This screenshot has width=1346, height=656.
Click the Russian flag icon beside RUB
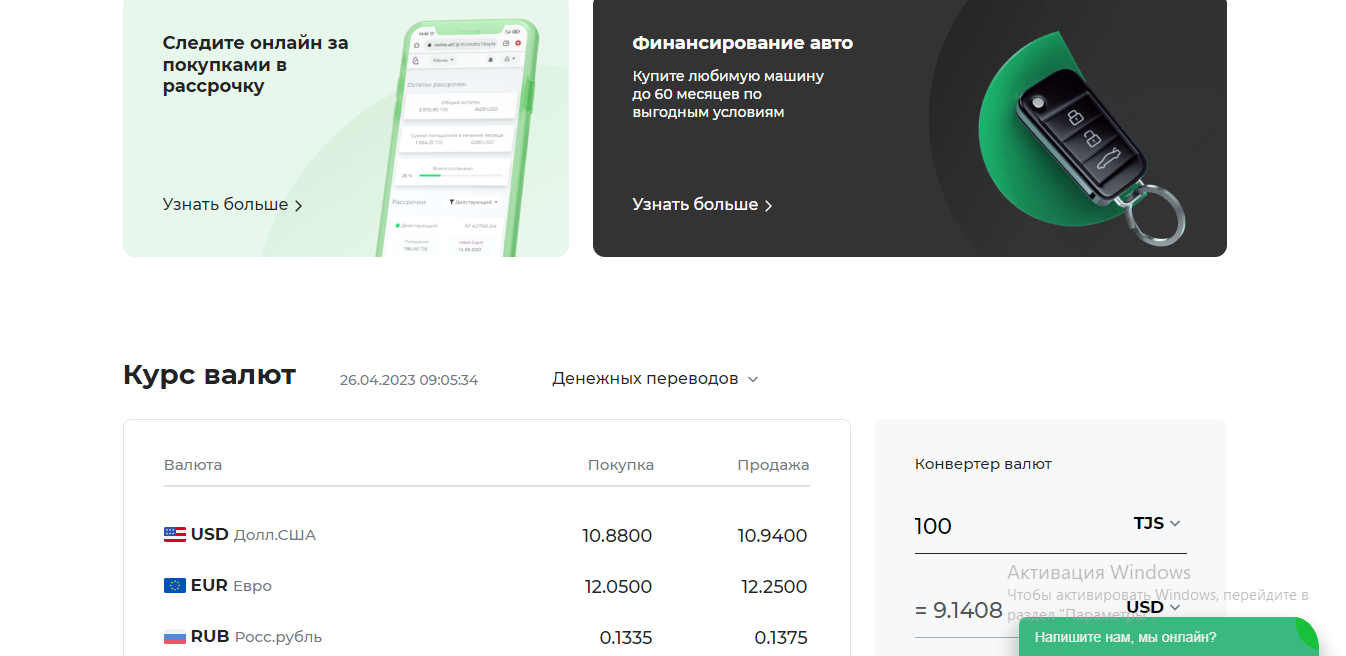tap(174, 637)
